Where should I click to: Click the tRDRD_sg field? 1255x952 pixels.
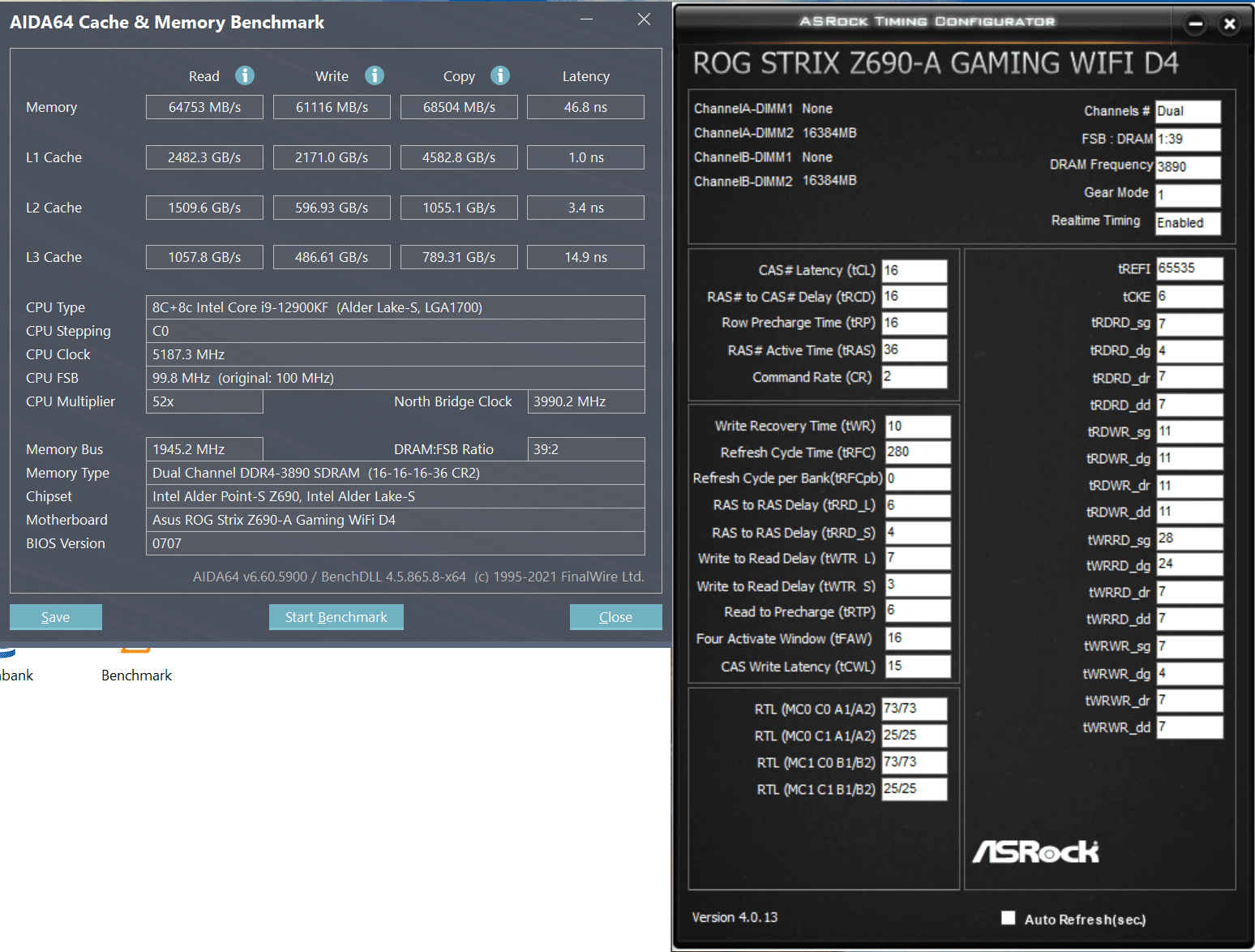pos(1189,324)
